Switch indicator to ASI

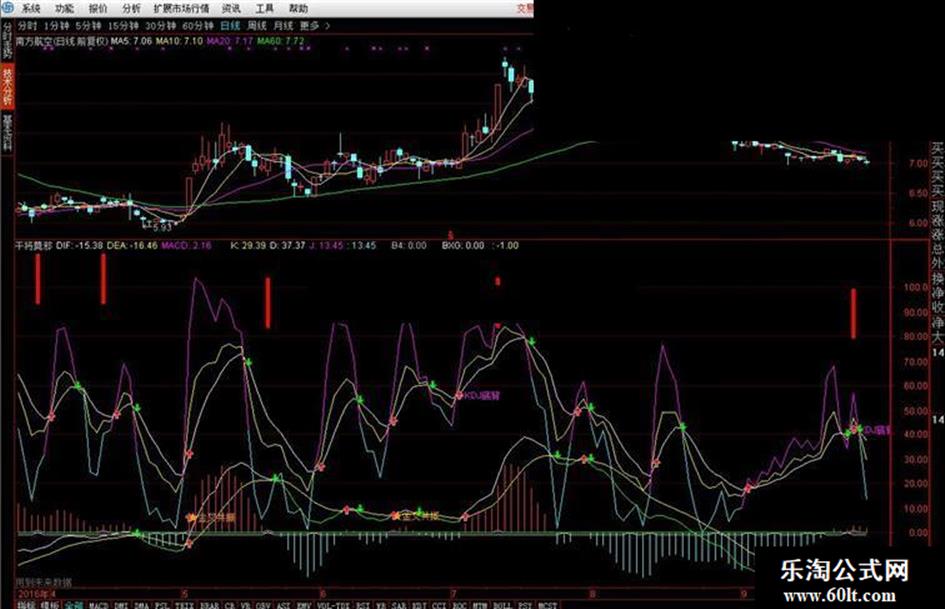pos(283,604)
